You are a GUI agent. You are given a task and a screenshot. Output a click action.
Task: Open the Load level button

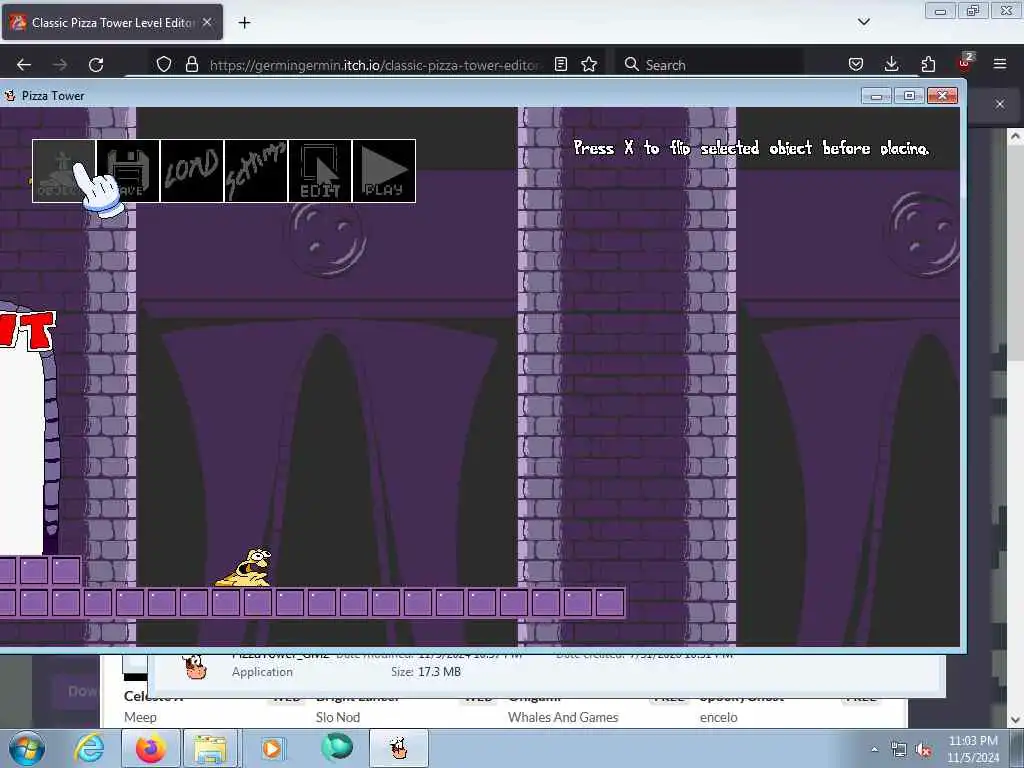click(x=192, y=171)
